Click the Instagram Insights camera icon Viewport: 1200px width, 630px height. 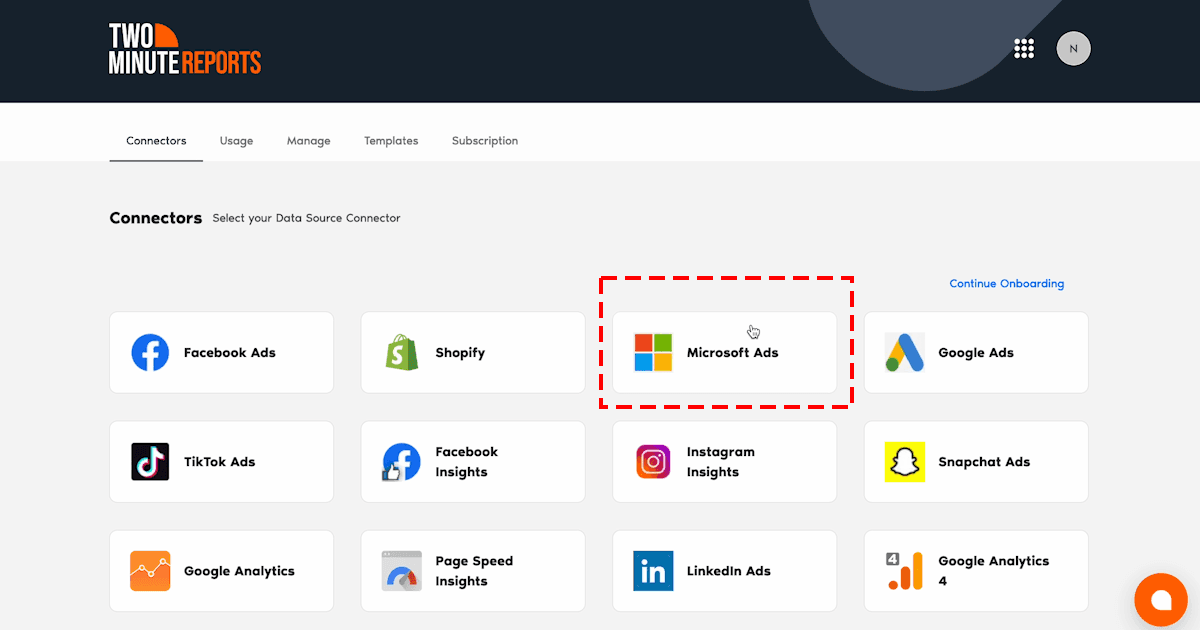click(x=653, y=461)
